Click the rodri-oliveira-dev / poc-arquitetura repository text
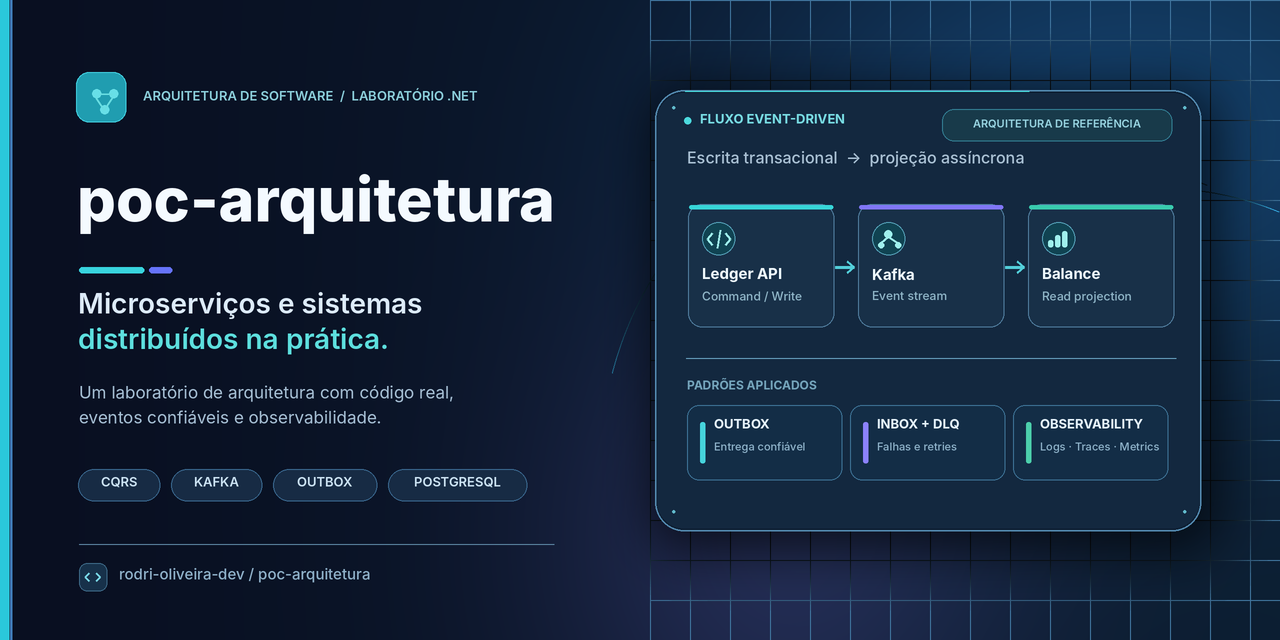Viewport: 1280px width, 640px height. pos(244,575)
